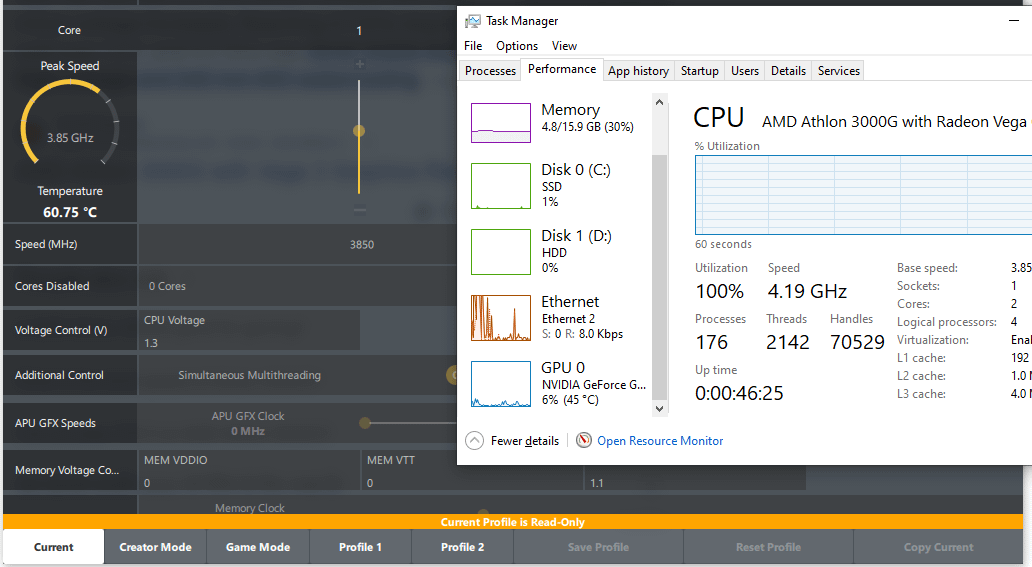Click the Copy Current button
Image resolution: width=1032 pixels, height=567 pixels.
tap(939, 547)
